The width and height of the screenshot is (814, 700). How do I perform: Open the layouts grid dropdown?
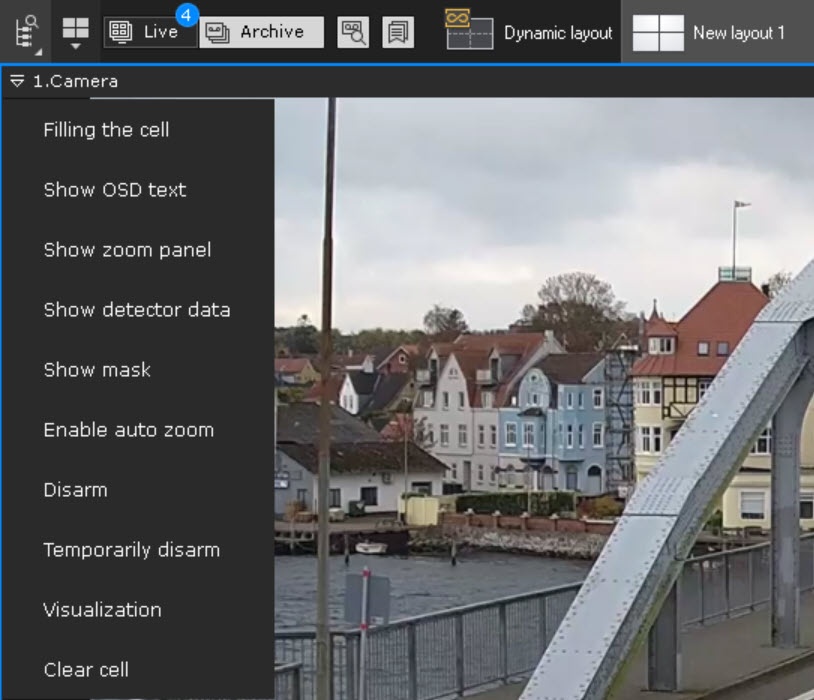point(75,32)
